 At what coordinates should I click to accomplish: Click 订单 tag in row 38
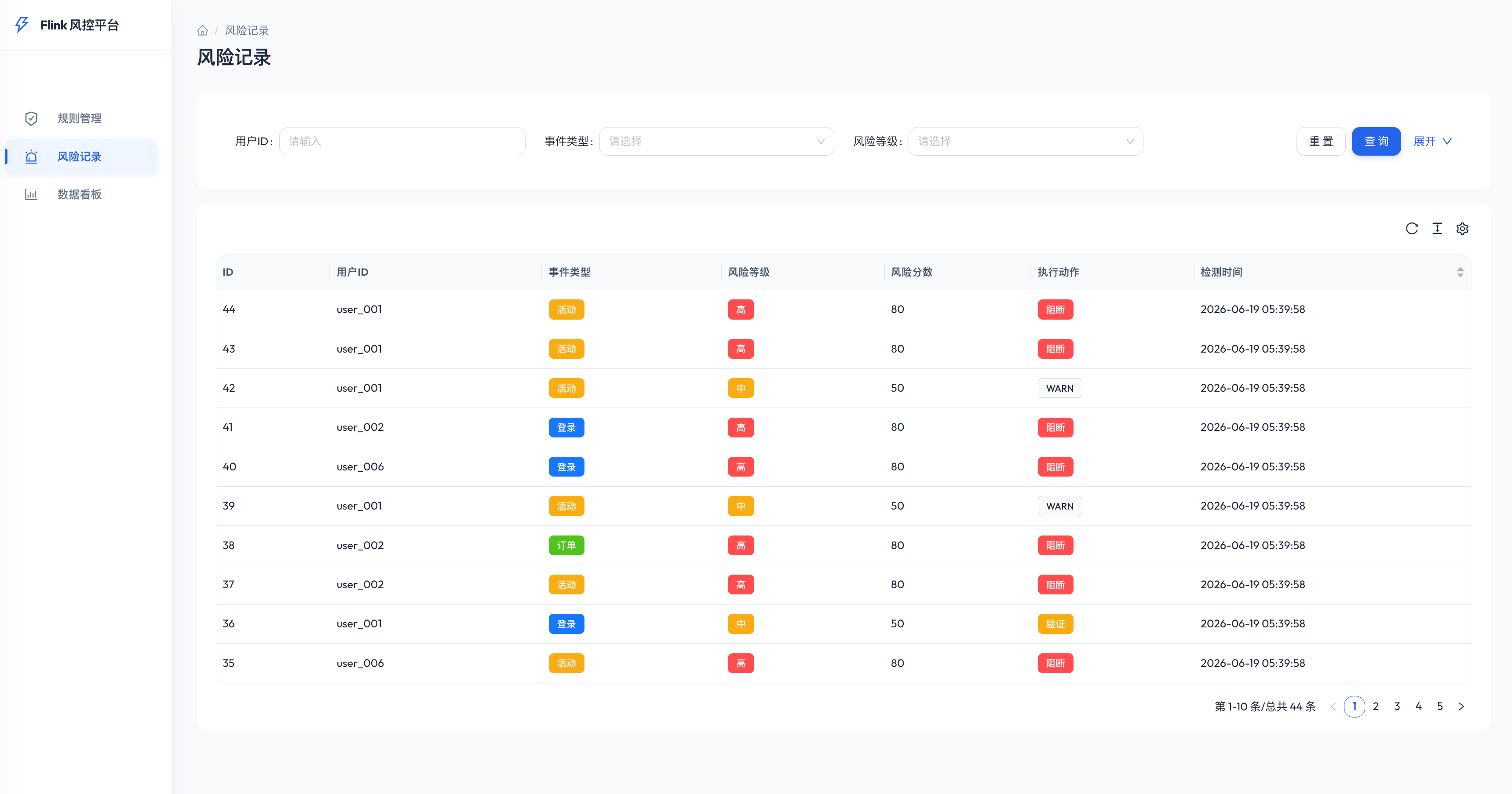(566, 546)
